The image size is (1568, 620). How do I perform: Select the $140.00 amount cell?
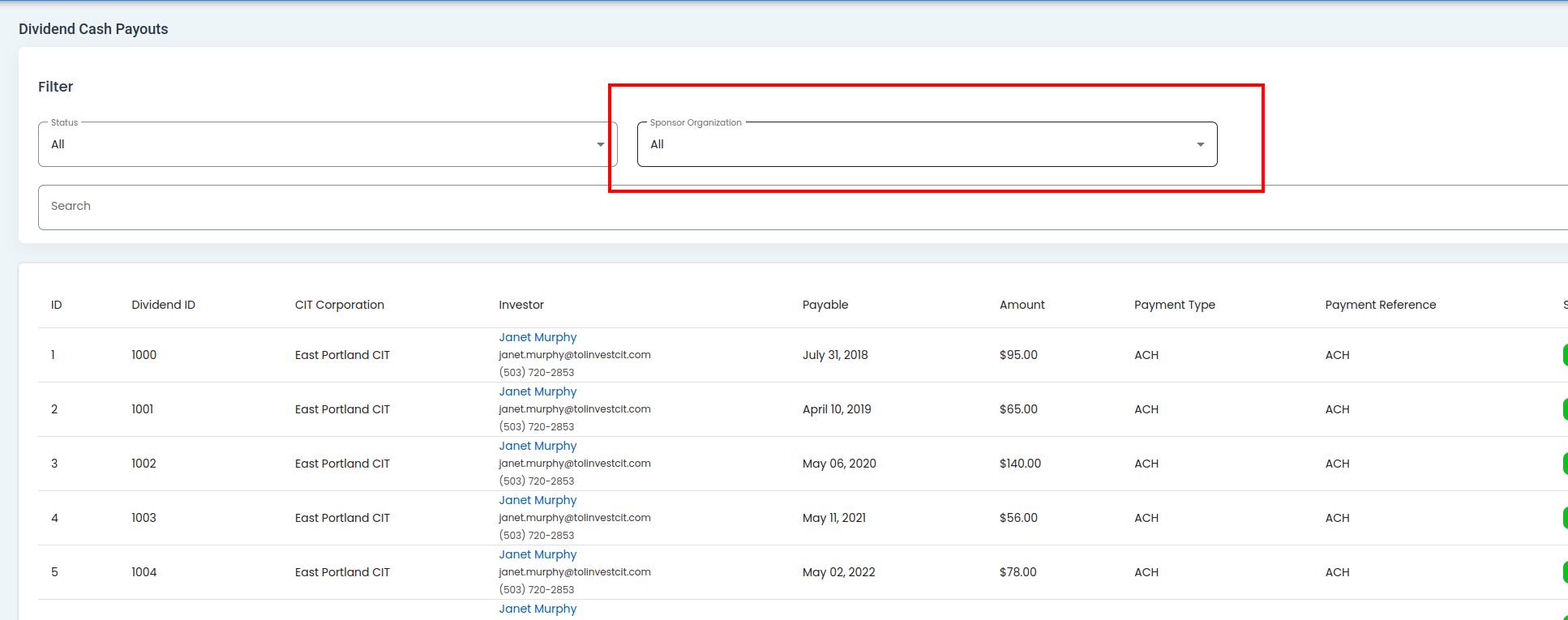[x=1020, y=464]
